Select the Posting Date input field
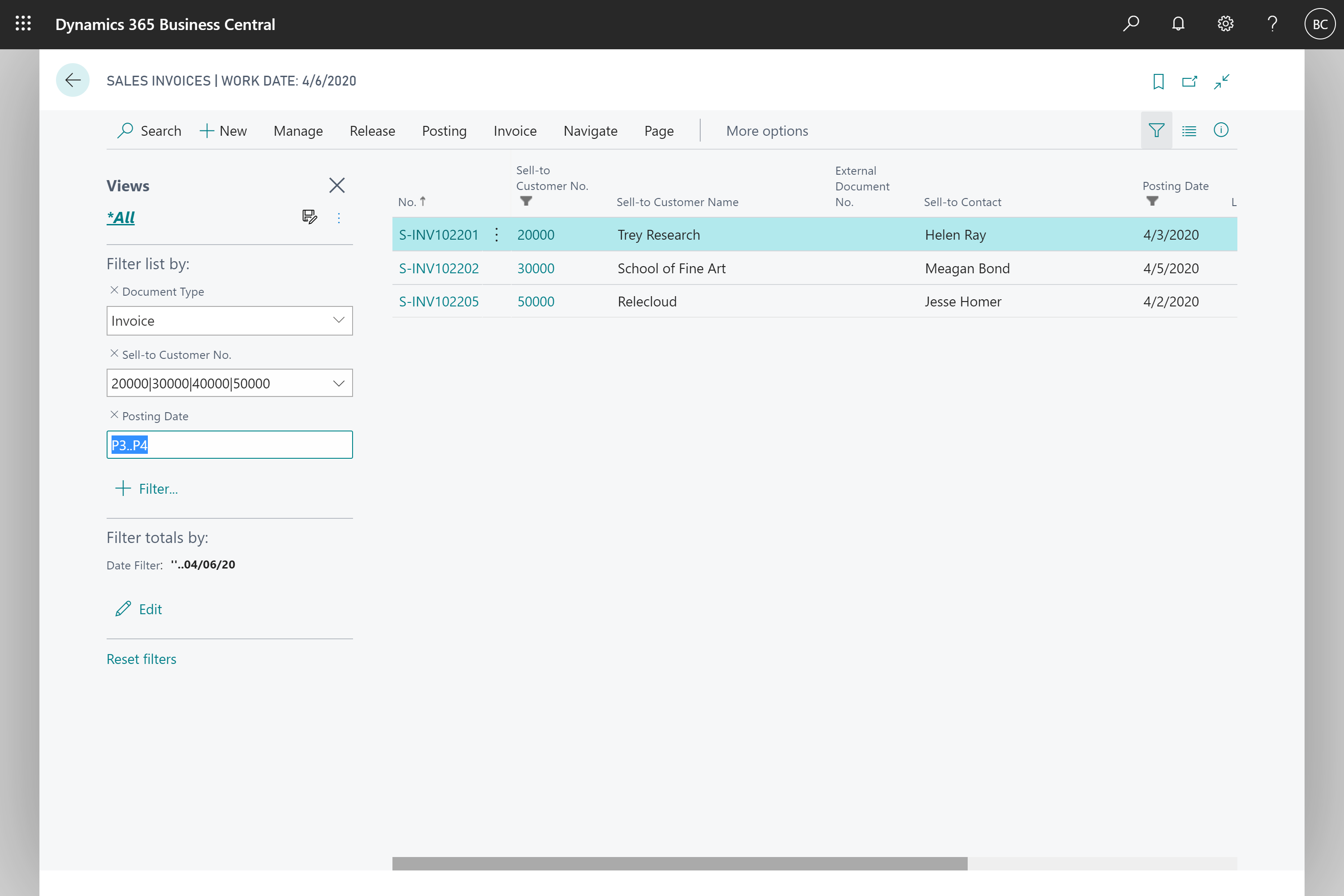The image size is (1344, 896). (x=230, y=445)
